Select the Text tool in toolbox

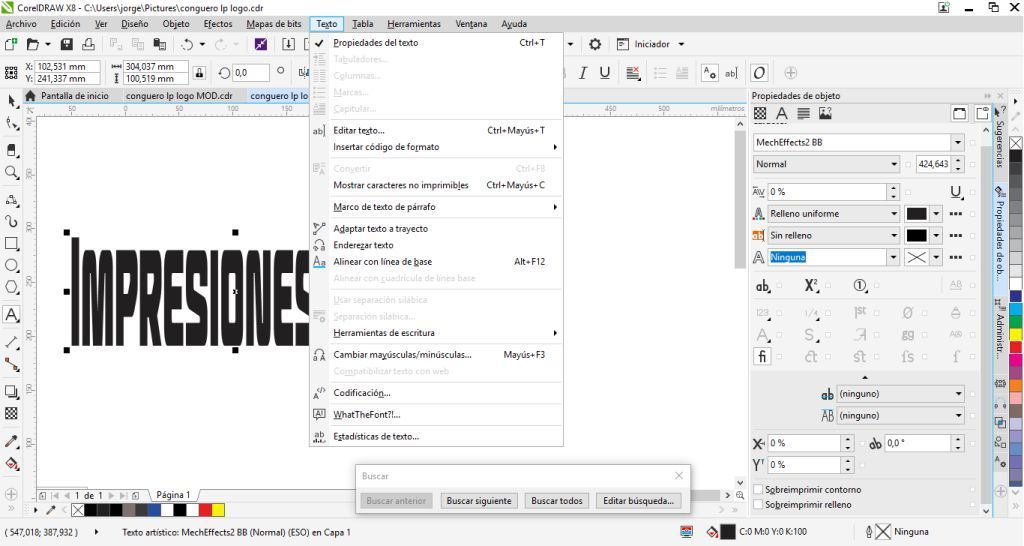[11, 315]
